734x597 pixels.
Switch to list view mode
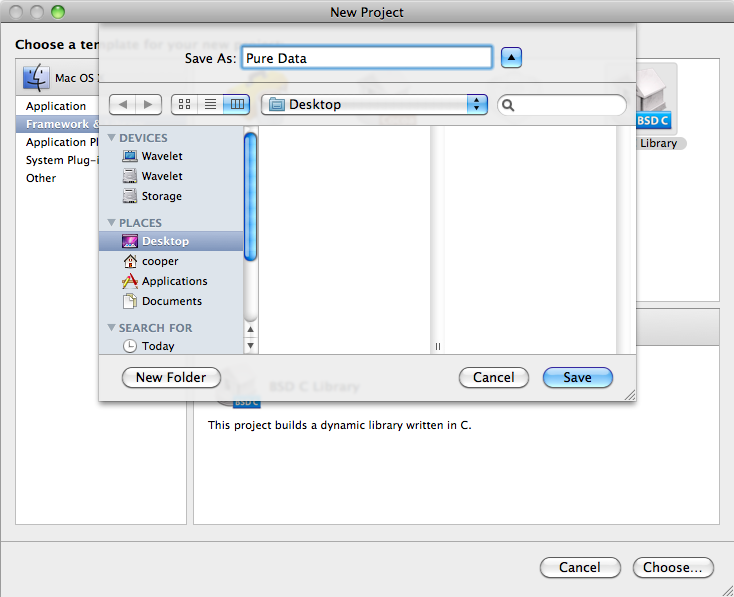210,104
